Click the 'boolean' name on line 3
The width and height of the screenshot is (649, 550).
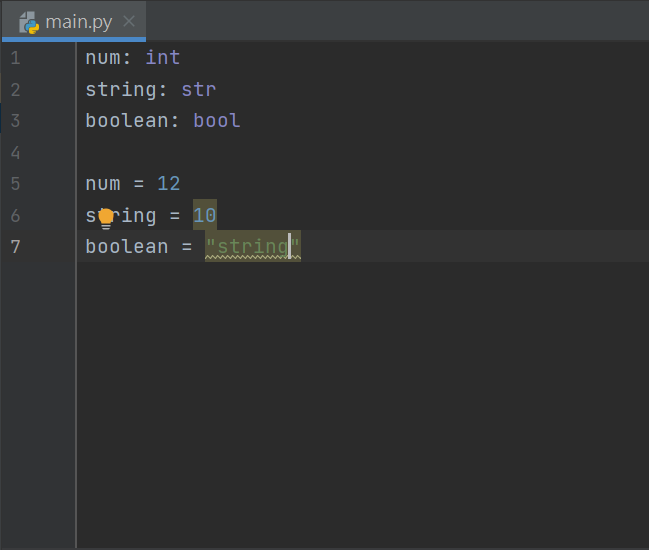coord(127,121)
